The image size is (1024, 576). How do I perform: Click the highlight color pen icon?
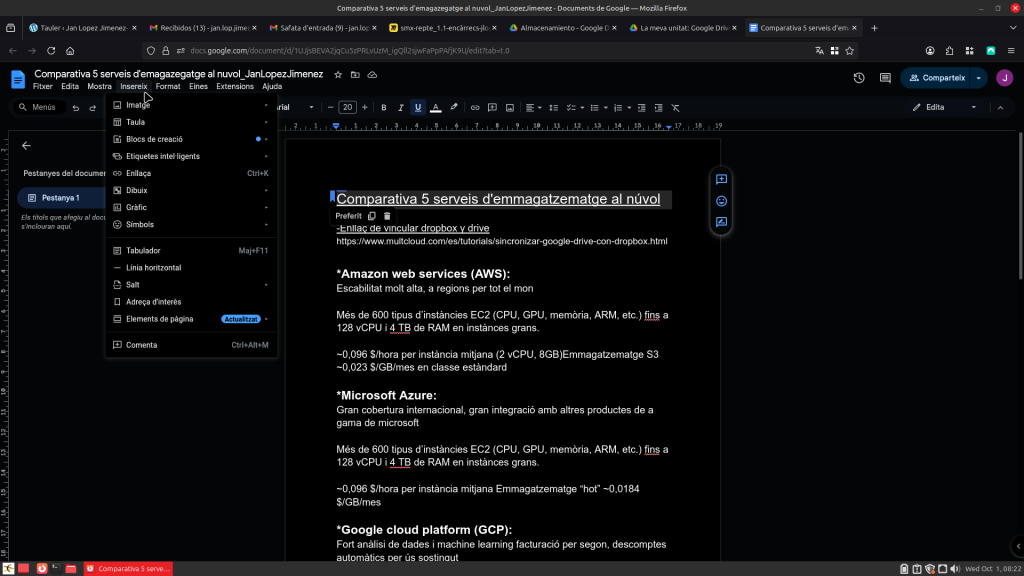click(453, 107)
